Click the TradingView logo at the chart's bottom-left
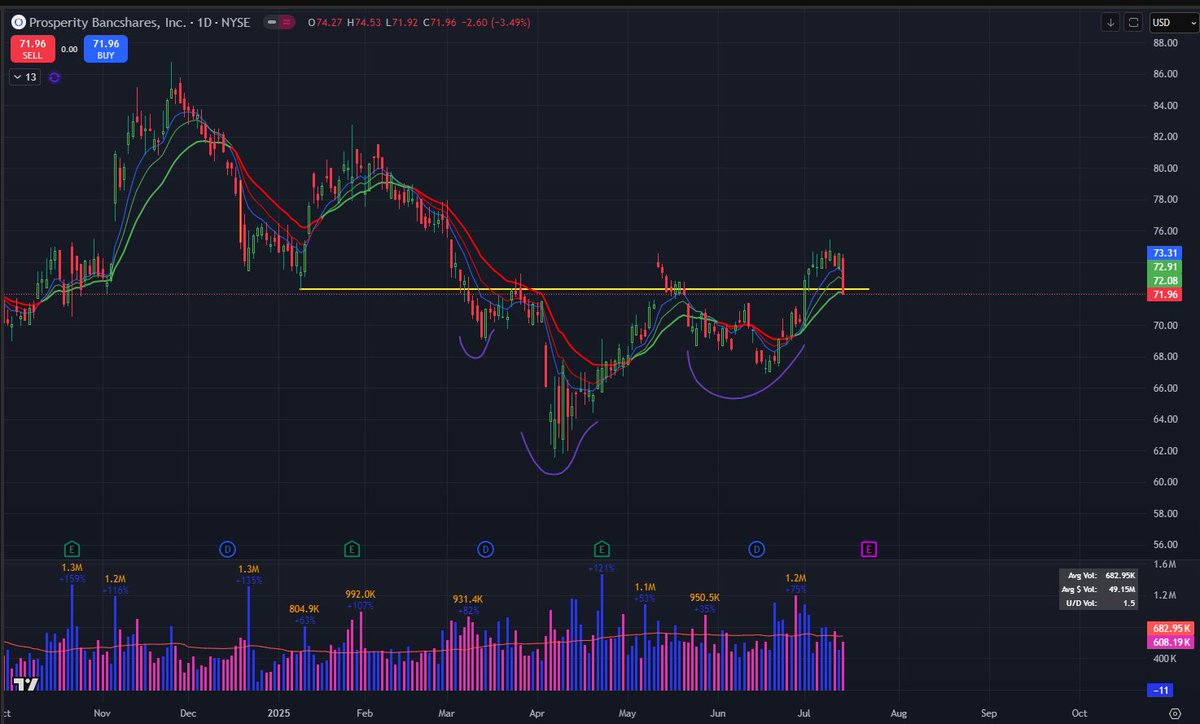The width and height of the screenshot is (1200, 724). (x=26, y=685)
